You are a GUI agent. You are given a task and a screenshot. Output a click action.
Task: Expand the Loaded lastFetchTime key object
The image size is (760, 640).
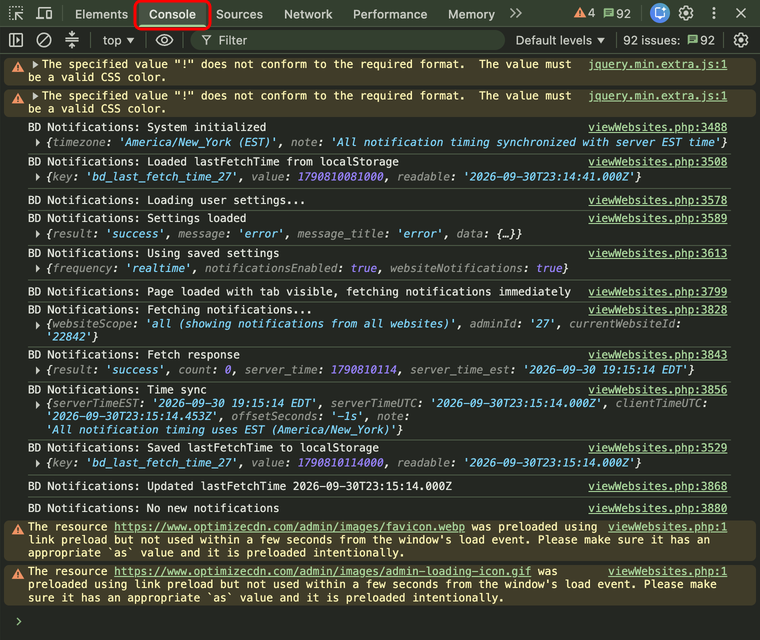click(x=38, y=177)
